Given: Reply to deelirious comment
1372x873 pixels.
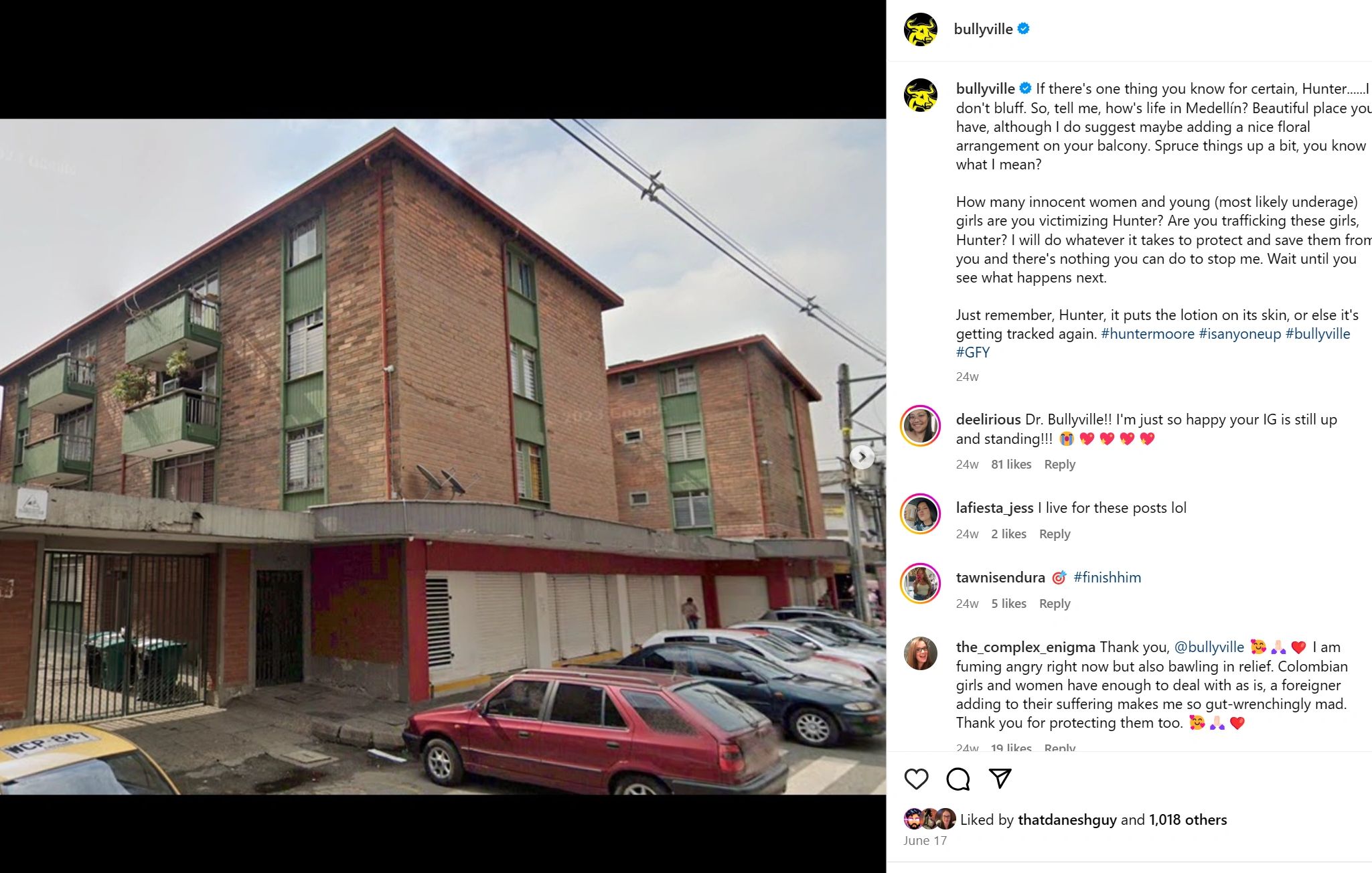Looking at the screenshot, I should point(1059,464).
